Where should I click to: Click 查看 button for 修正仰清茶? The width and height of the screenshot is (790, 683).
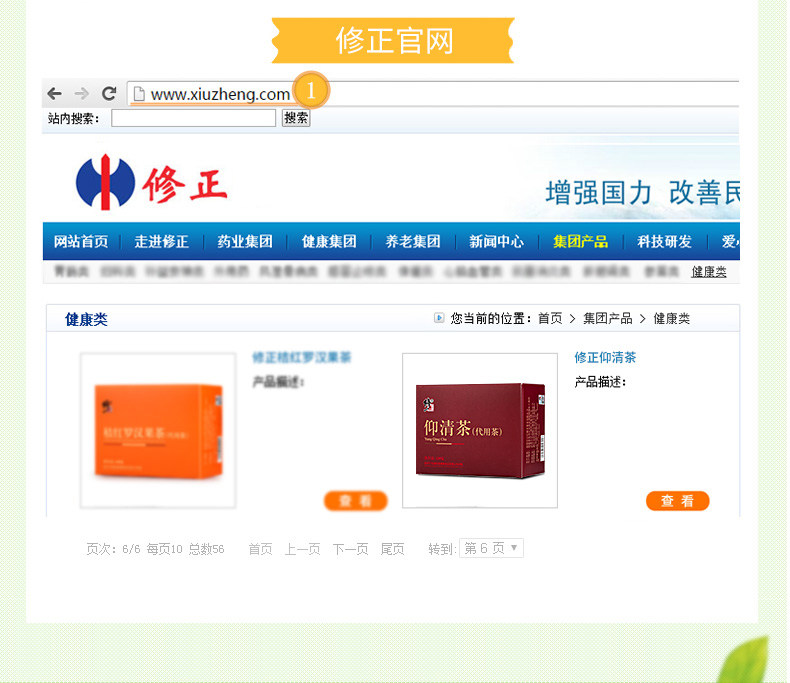point(678,501)
